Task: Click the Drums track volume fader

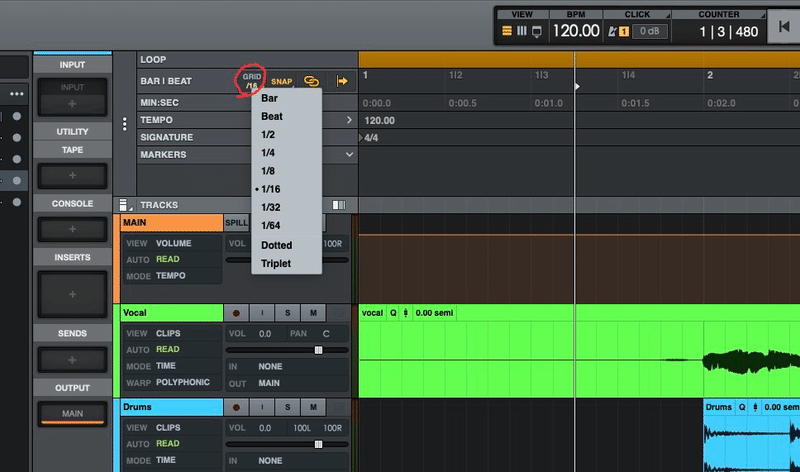Action: tap(318, 444)
